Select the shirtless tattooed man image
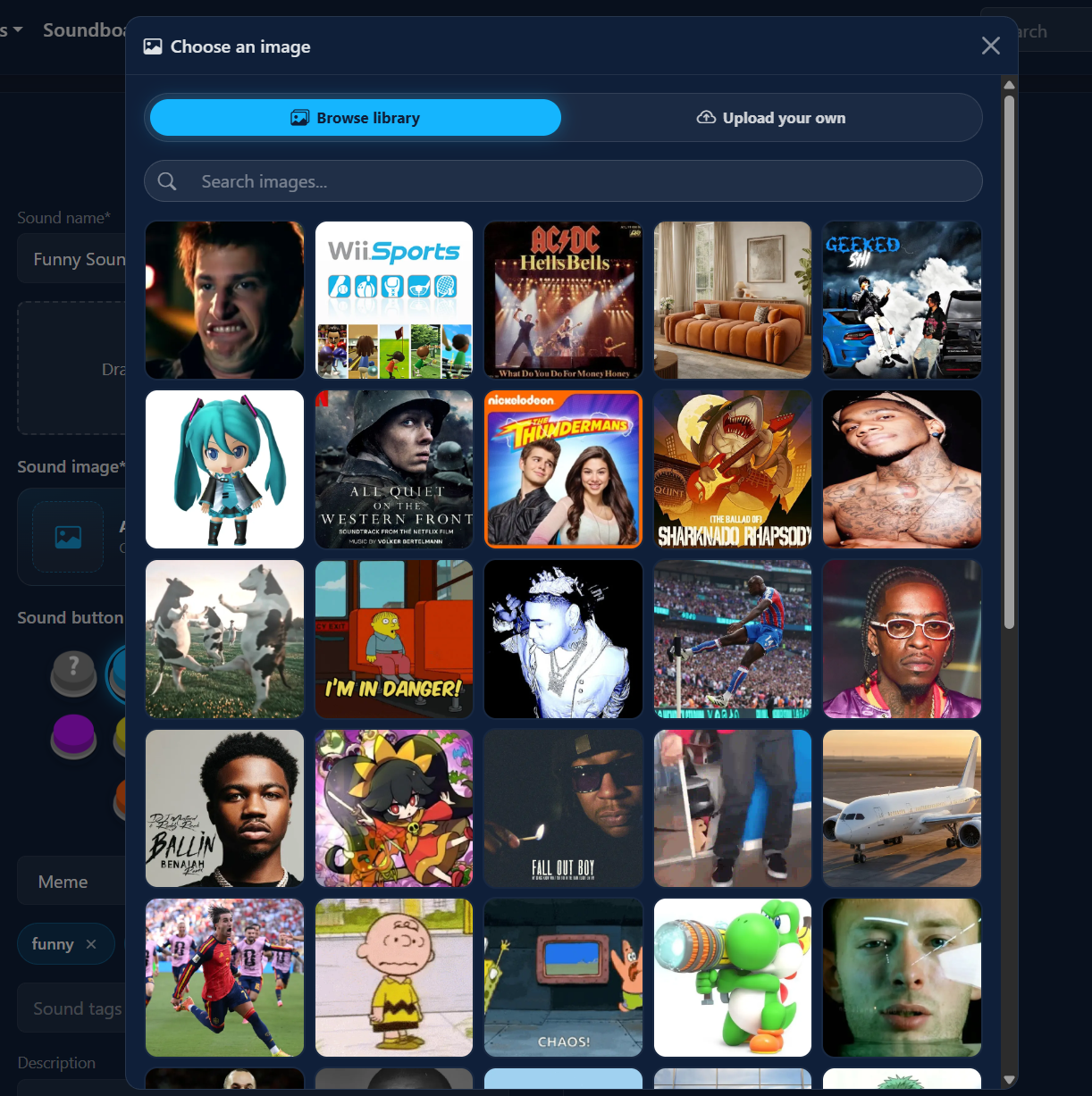Viewport: 1092px width, 1096px height. [903, 469]
